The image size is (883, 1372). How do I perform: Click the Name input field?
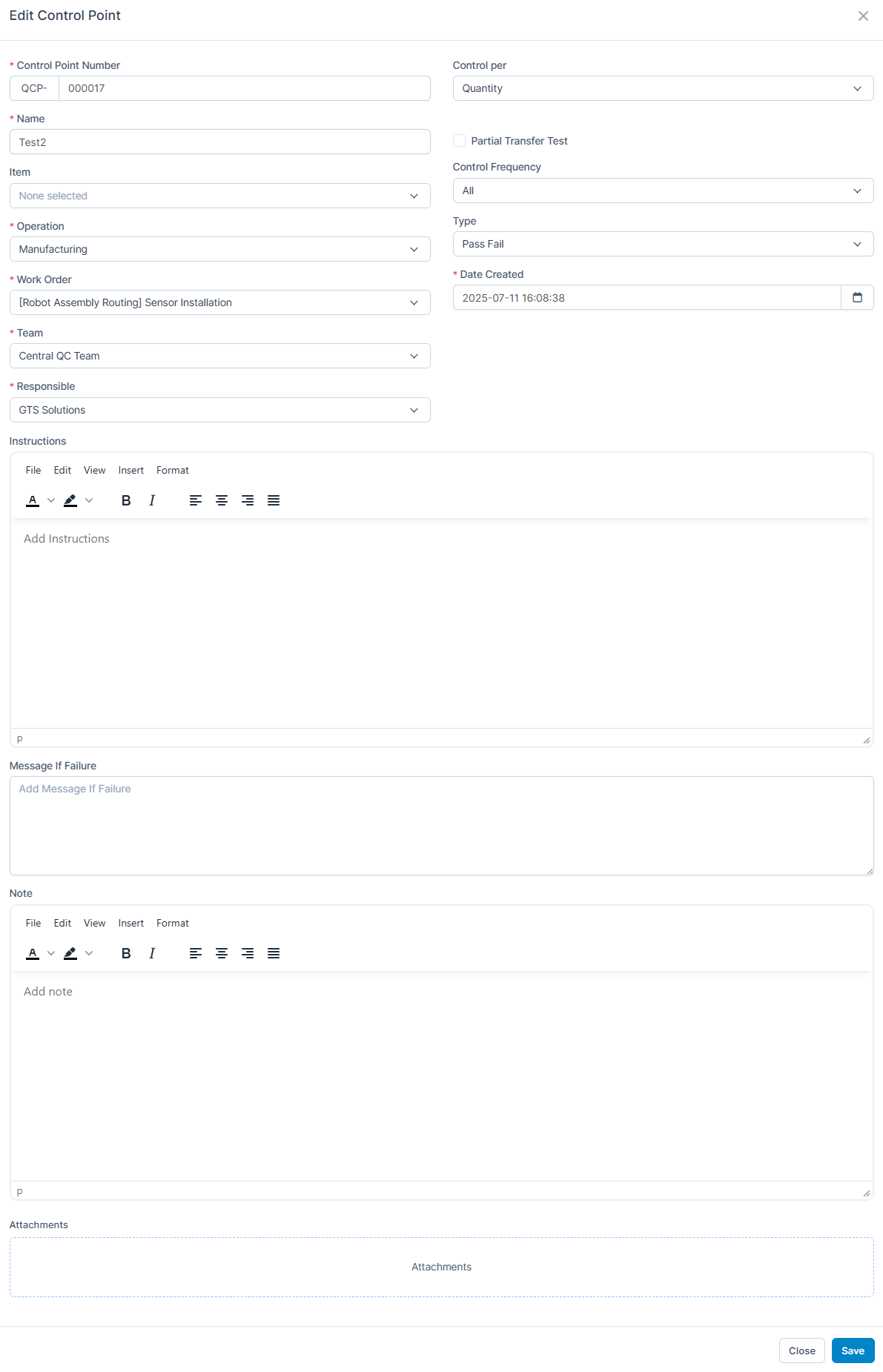point(219,142)
